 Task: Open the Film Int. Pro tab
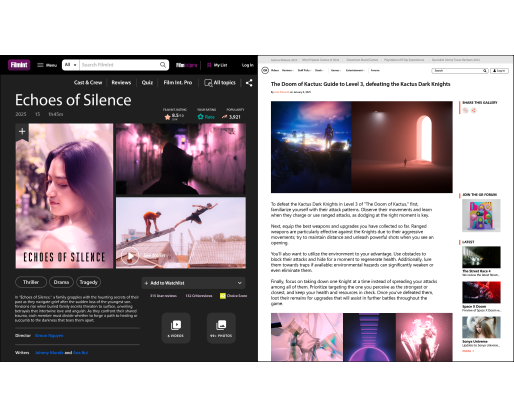pos(178,83)
